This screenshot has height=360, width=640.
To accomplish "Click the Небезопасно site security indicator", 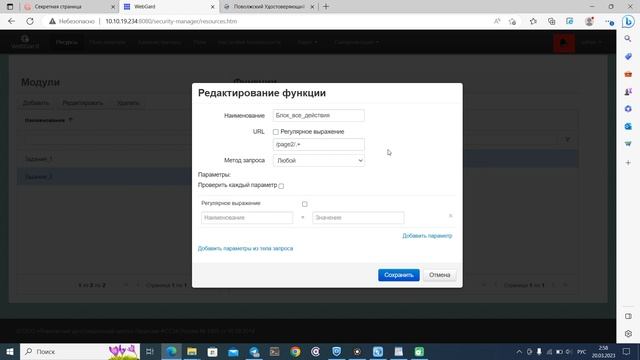I will pyautogui.click(x=72, y=21).
